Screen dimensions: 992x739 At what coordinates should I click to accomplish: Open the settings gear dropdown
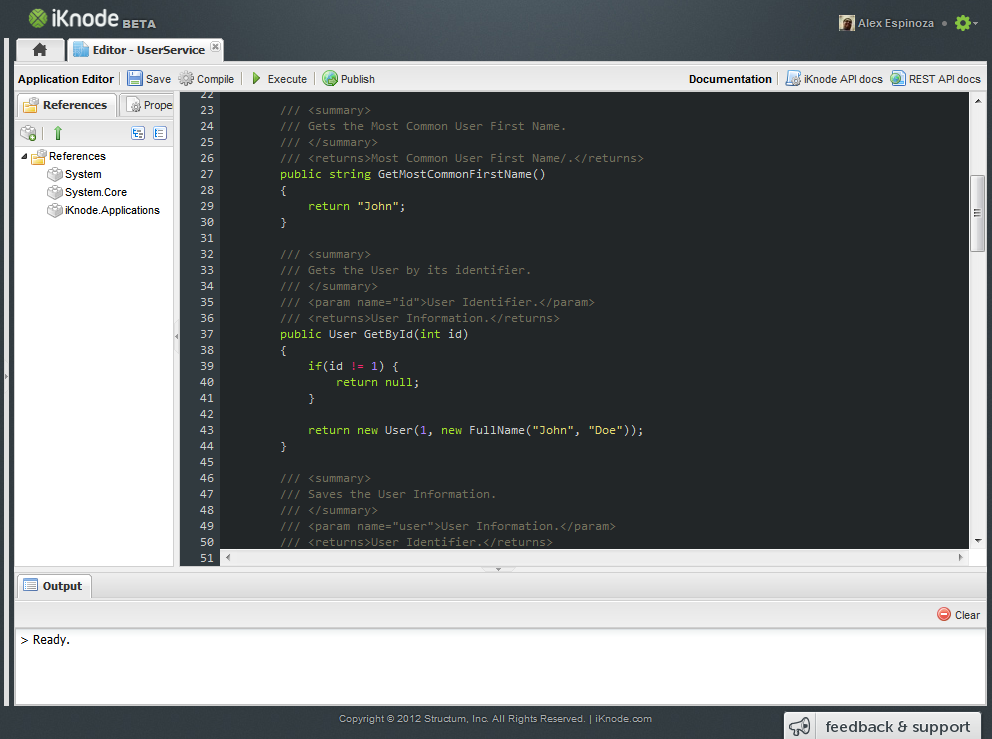[965, 23]
